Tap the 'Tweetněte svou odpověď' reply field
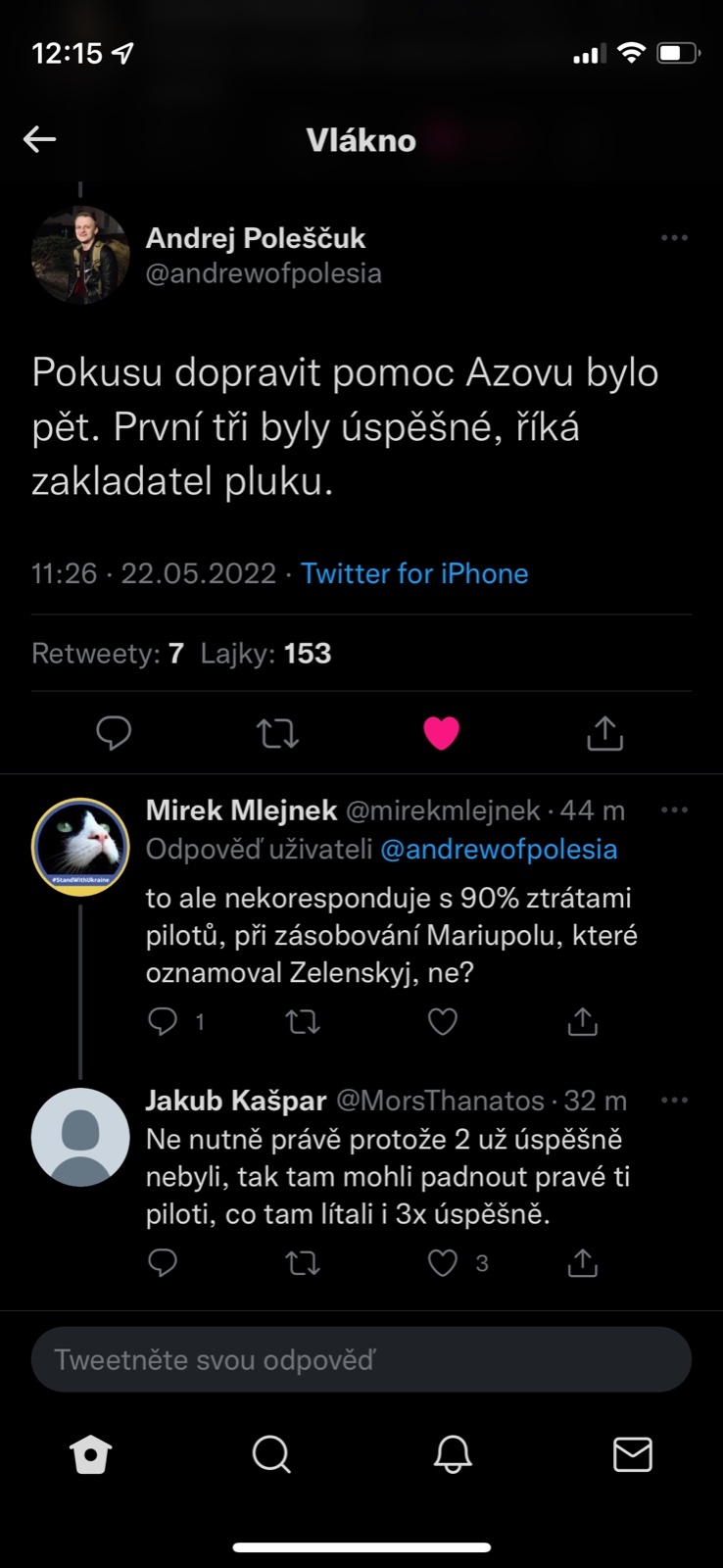723x1568 pixels. click(x=361, y=1359)
